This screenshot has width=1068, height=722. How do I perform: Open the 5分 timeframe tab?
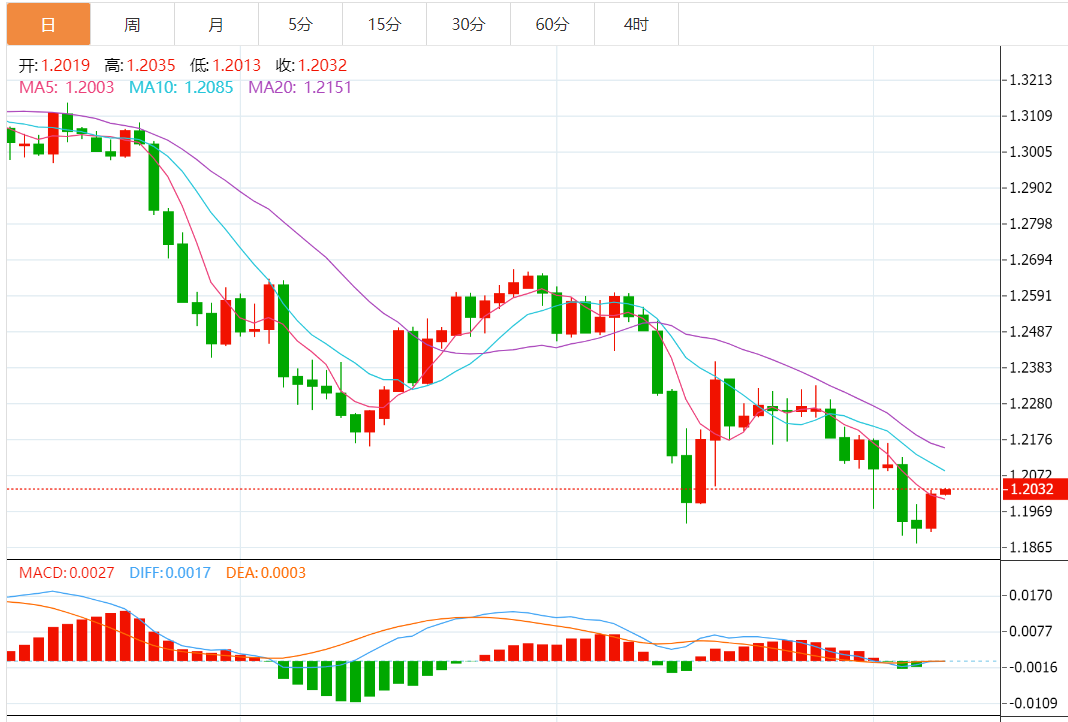coord(300,25)
